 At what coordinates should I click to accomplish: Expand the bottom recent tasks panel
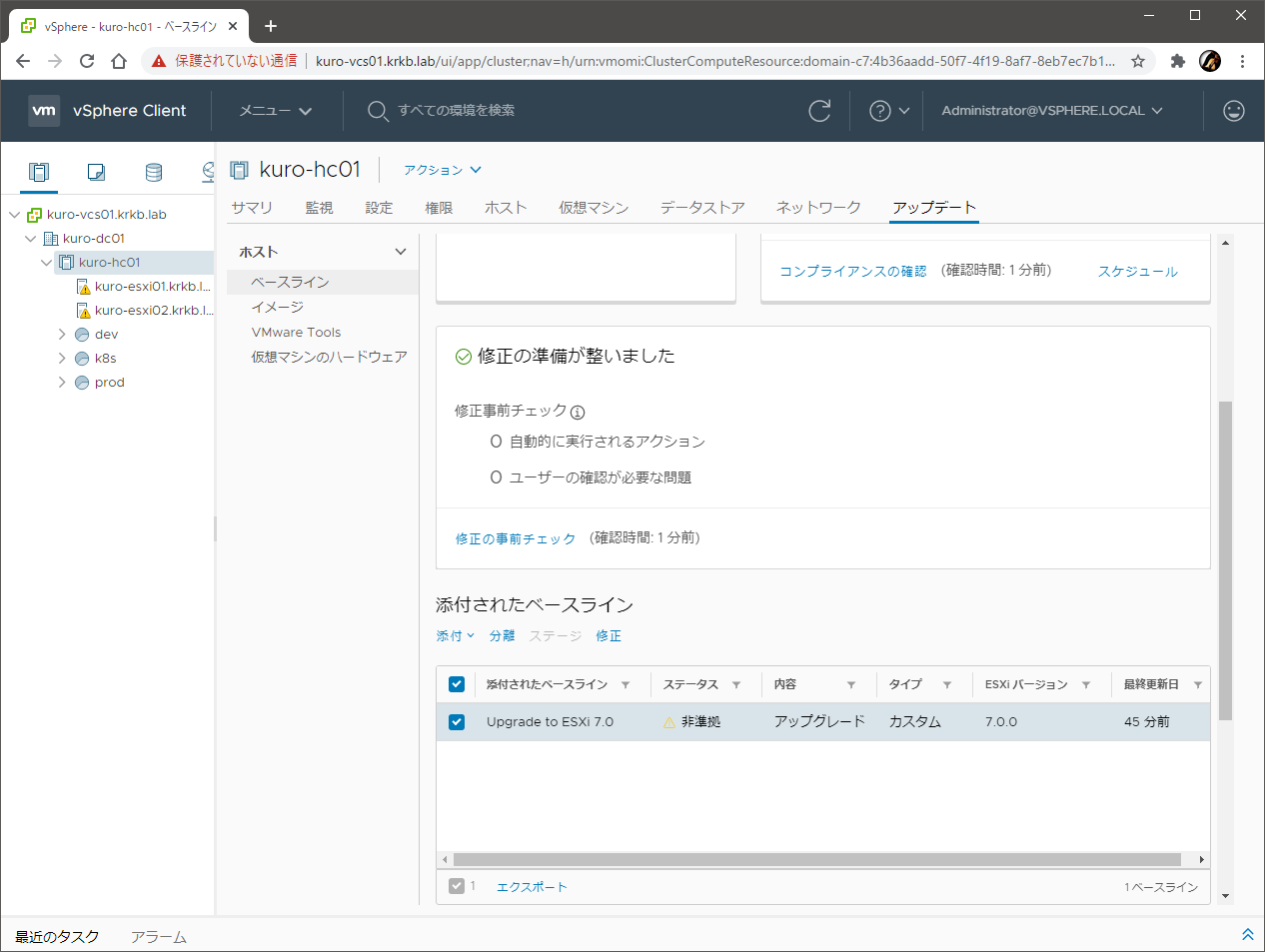(x=1247, y=935)
